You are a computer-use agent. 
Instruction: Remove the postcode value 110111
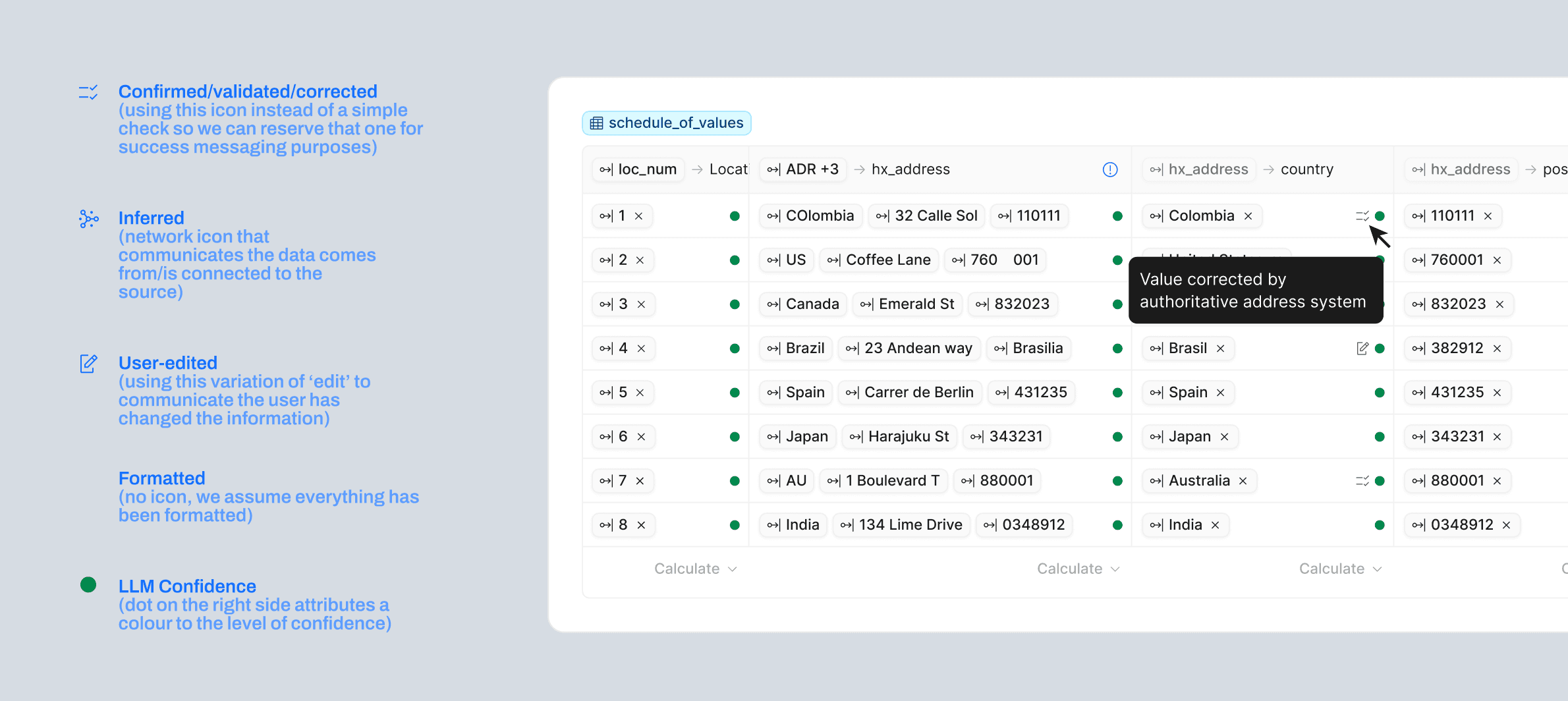(x=1488, y=216)
